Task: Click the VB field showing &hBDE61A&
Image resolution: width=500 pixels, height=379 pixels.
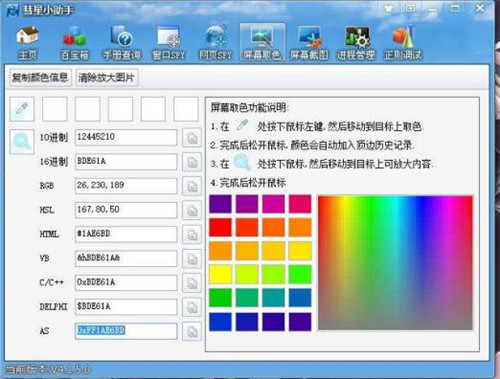Action: (x=126, y=258)
